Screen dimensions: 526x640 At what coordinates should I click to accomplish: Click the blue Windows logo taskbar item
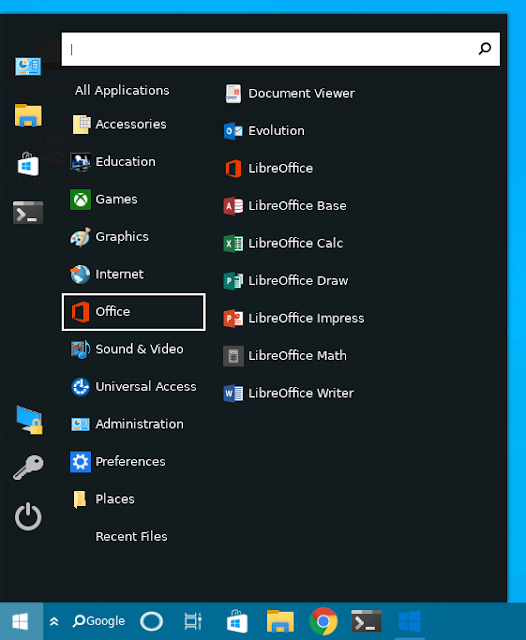pos(409,622)
